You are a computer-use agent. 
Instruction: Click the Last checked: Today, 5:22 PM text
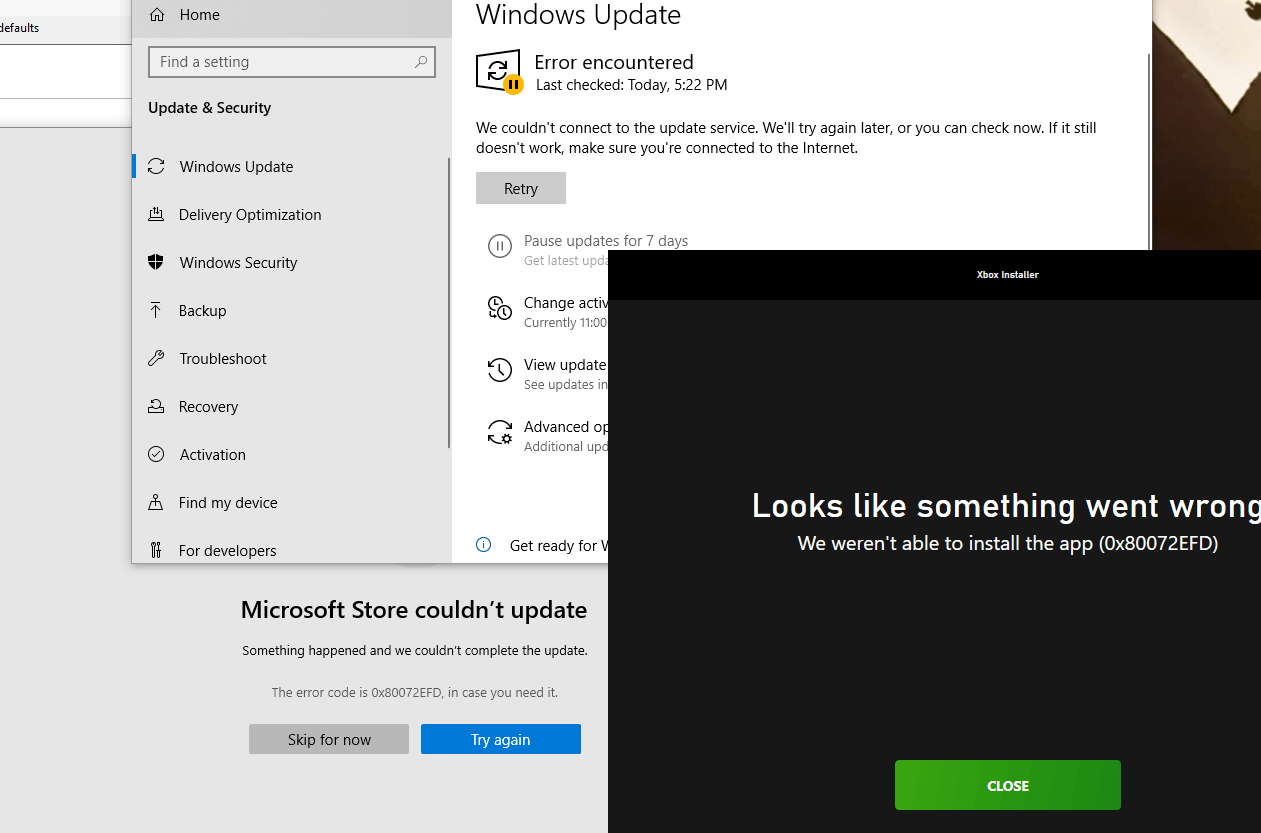tap(632, 85)
